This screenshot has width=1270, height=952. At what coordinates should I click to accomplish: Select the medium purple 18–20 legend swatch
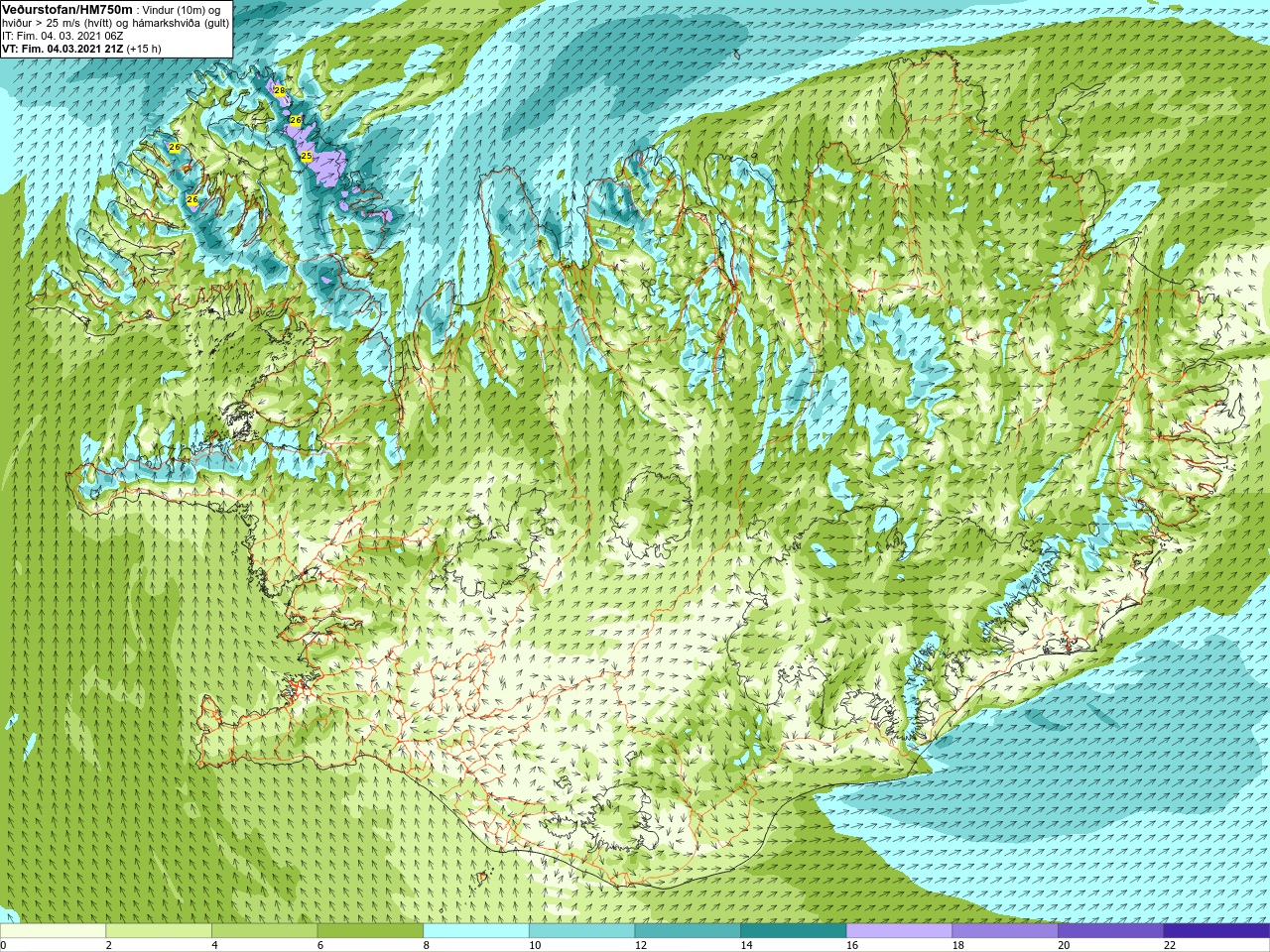[x=1005, y=930]
